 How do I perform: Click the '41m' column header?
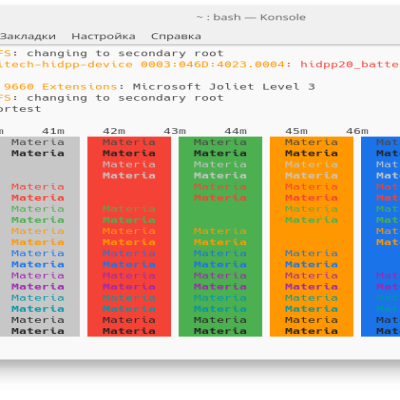pyautogui.click(x=53, y=131)
